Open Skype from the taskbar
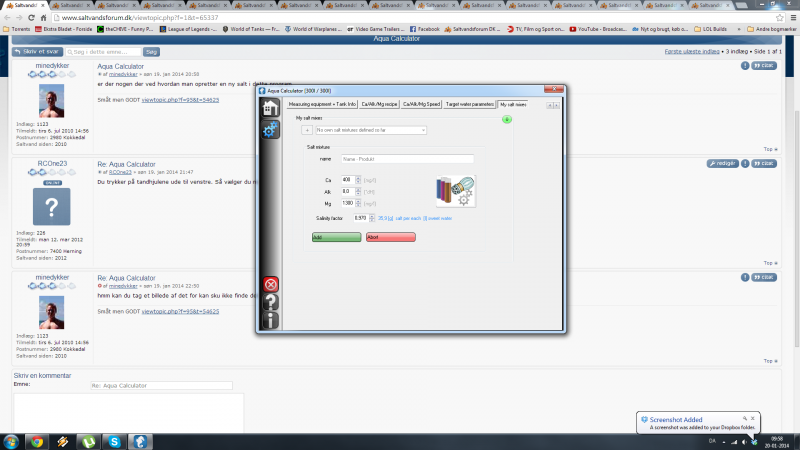The image size is (800, 450). pos(114,440)
